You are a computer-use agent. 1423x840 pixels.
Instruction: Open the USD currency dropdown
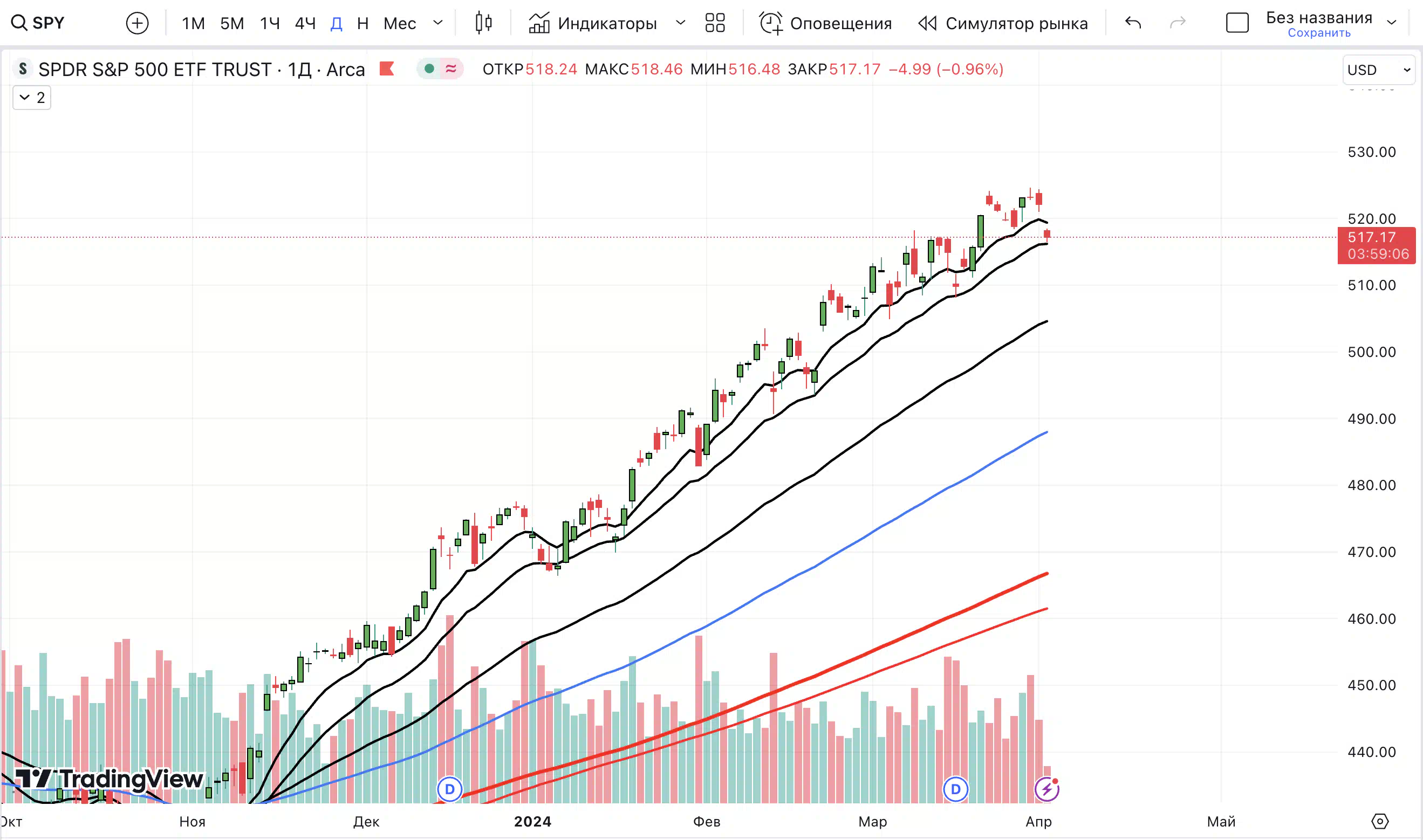pos(1378,70)
